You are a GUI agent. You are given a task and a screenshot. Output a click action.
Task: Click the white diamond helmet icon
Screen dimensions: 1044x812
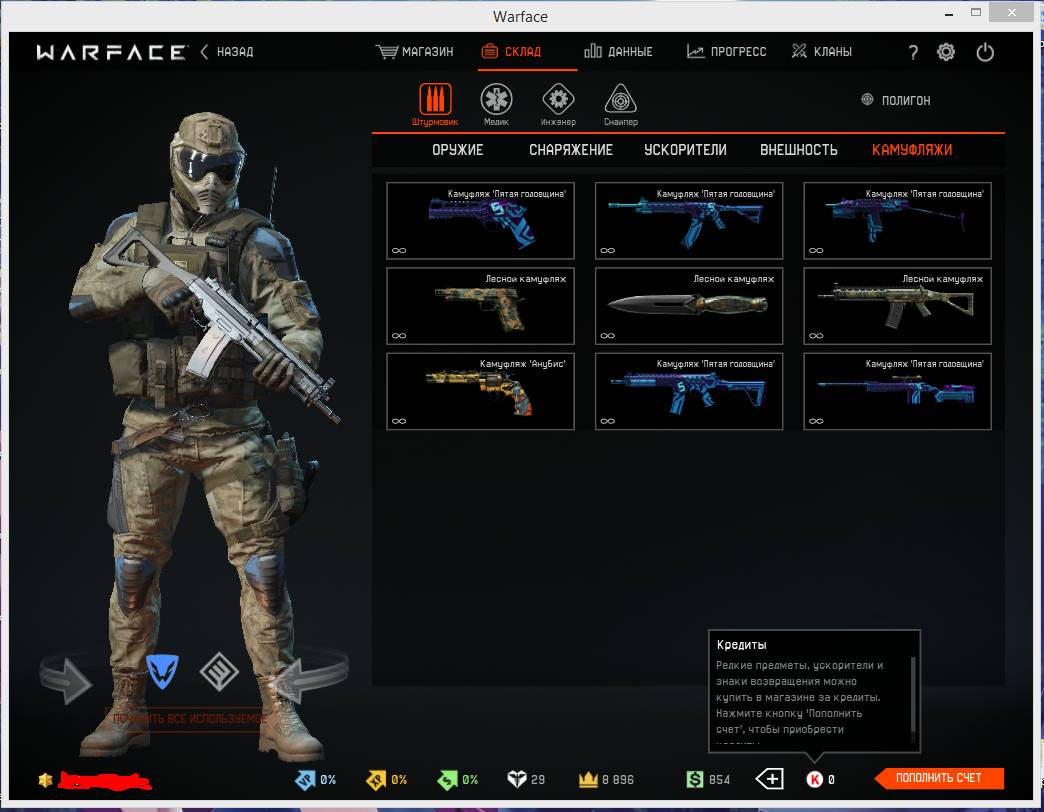517,779
